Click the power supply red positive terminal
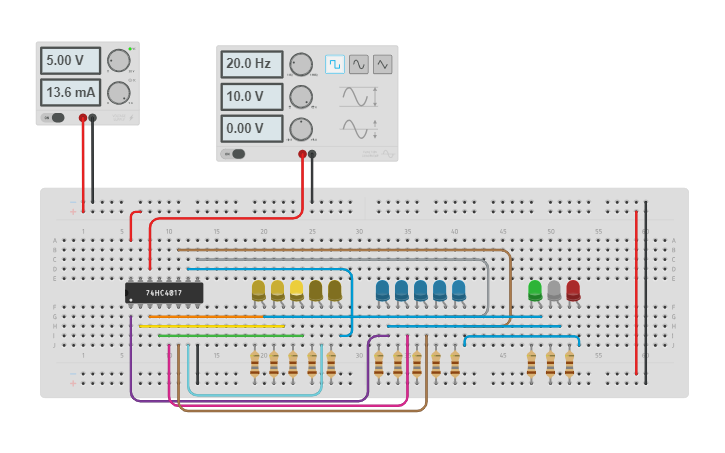This screenshot has width=725, height=453. 83,118
